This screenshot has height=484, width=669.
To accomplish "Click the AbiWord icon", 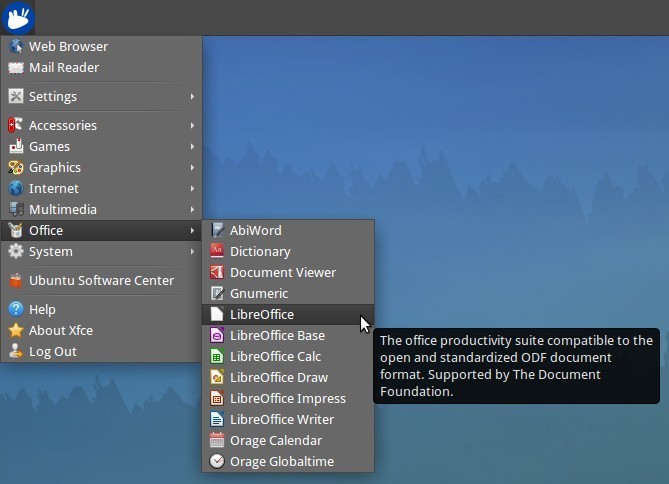I will click(x=217, y=230).
